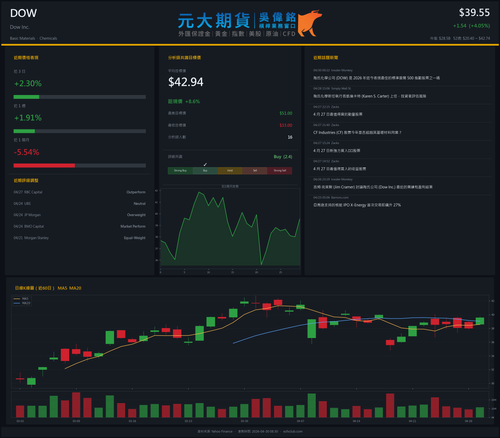
Task: Click the Dow Inc. company name
Action: 19,27
